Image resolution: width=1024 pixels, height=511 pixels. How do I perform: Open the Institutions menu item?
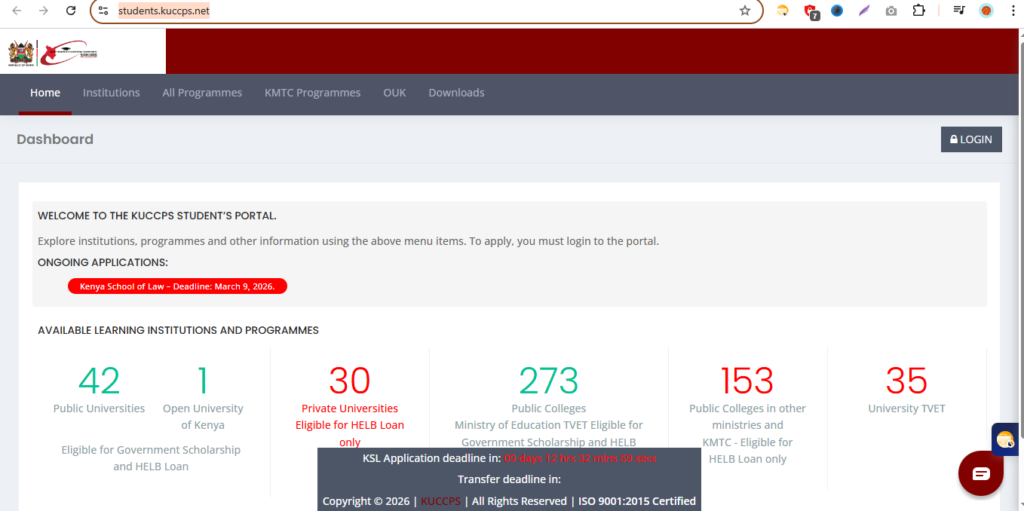pos(111,93)
